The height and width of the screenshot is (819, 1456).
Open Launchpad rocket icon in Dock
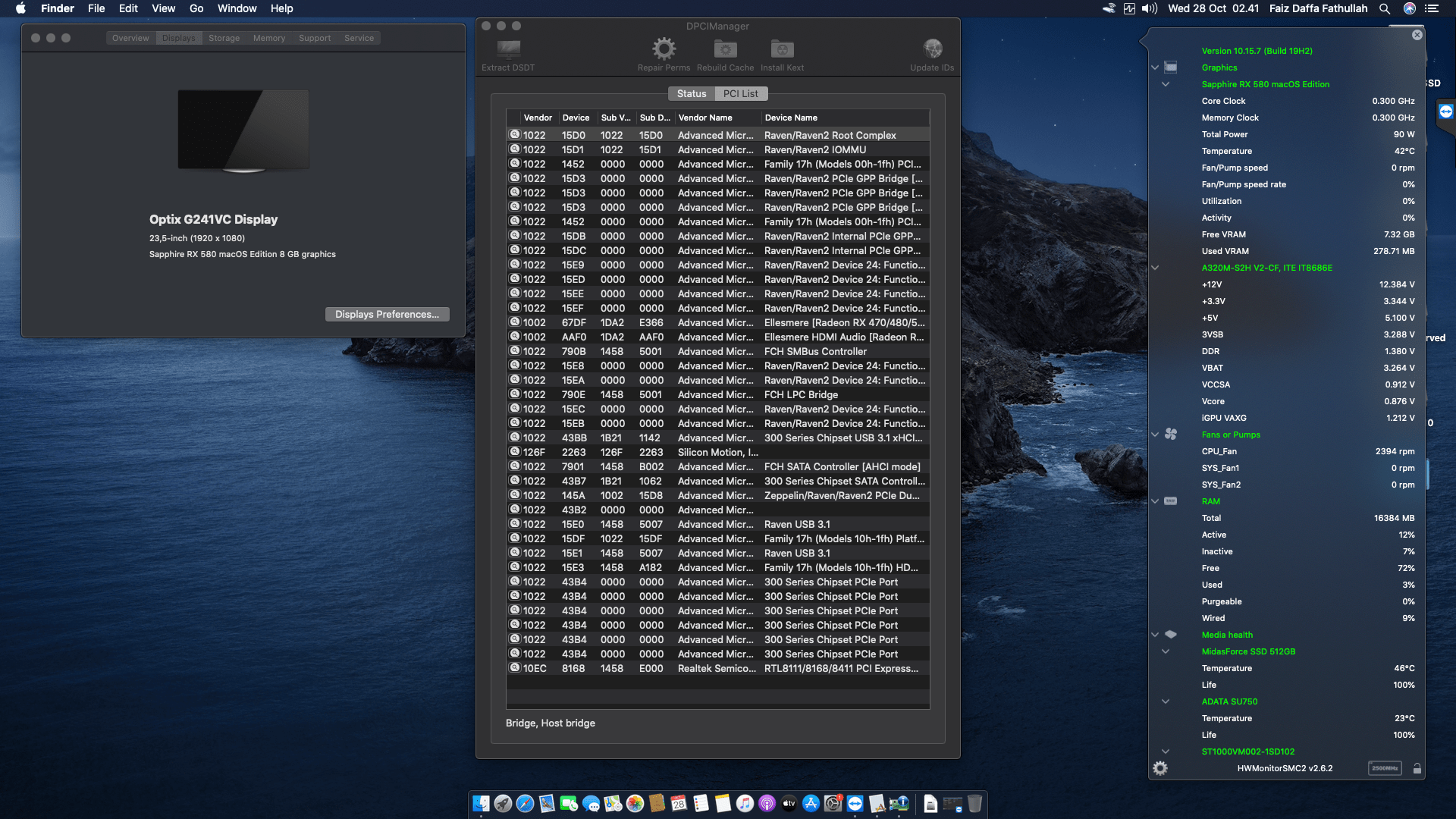[x=503, y=804]
